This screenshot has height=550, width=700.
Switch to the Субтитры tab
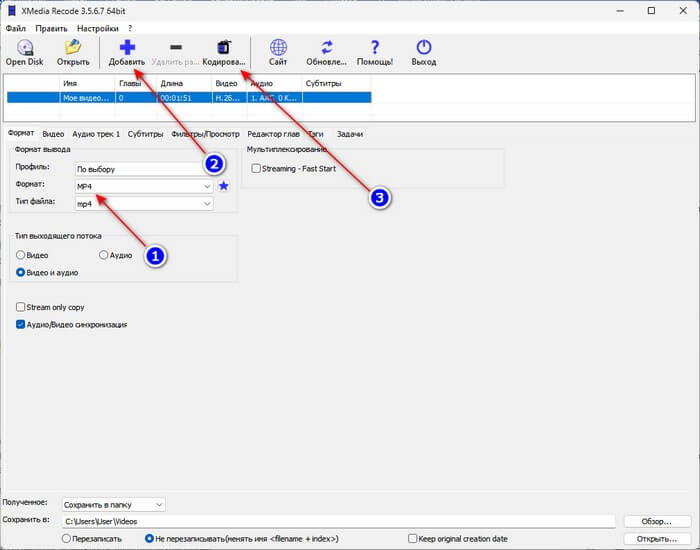click(x=145, y=133)
